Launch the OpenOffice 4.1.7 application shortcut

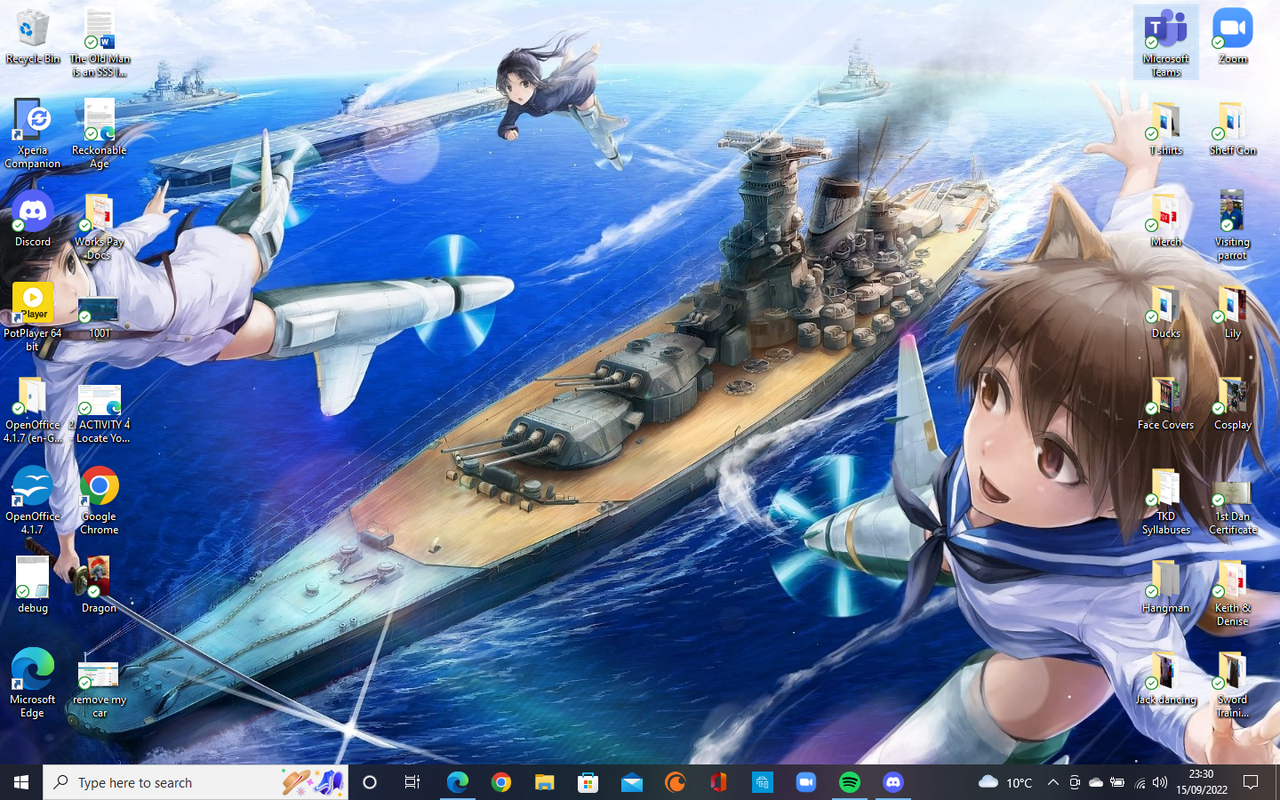[x=33, y=500]
